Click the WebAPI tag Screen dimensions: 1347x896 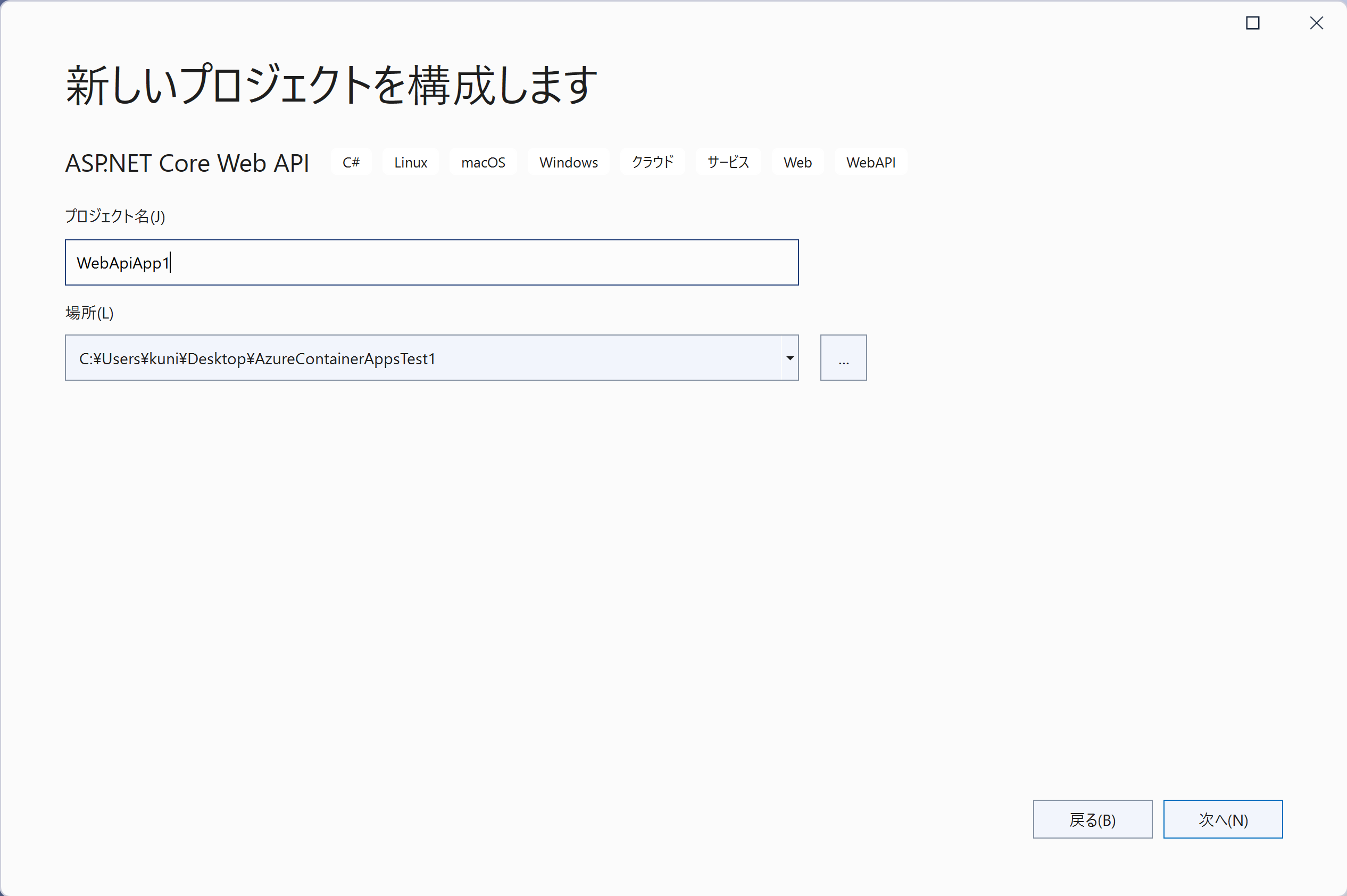point(871,162)
